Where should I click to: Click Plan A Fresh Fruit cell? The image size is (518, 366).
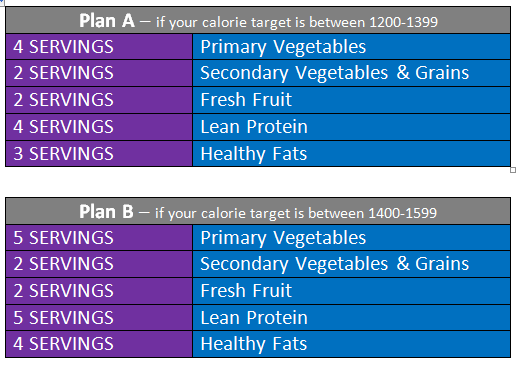(x=351, y=100)
